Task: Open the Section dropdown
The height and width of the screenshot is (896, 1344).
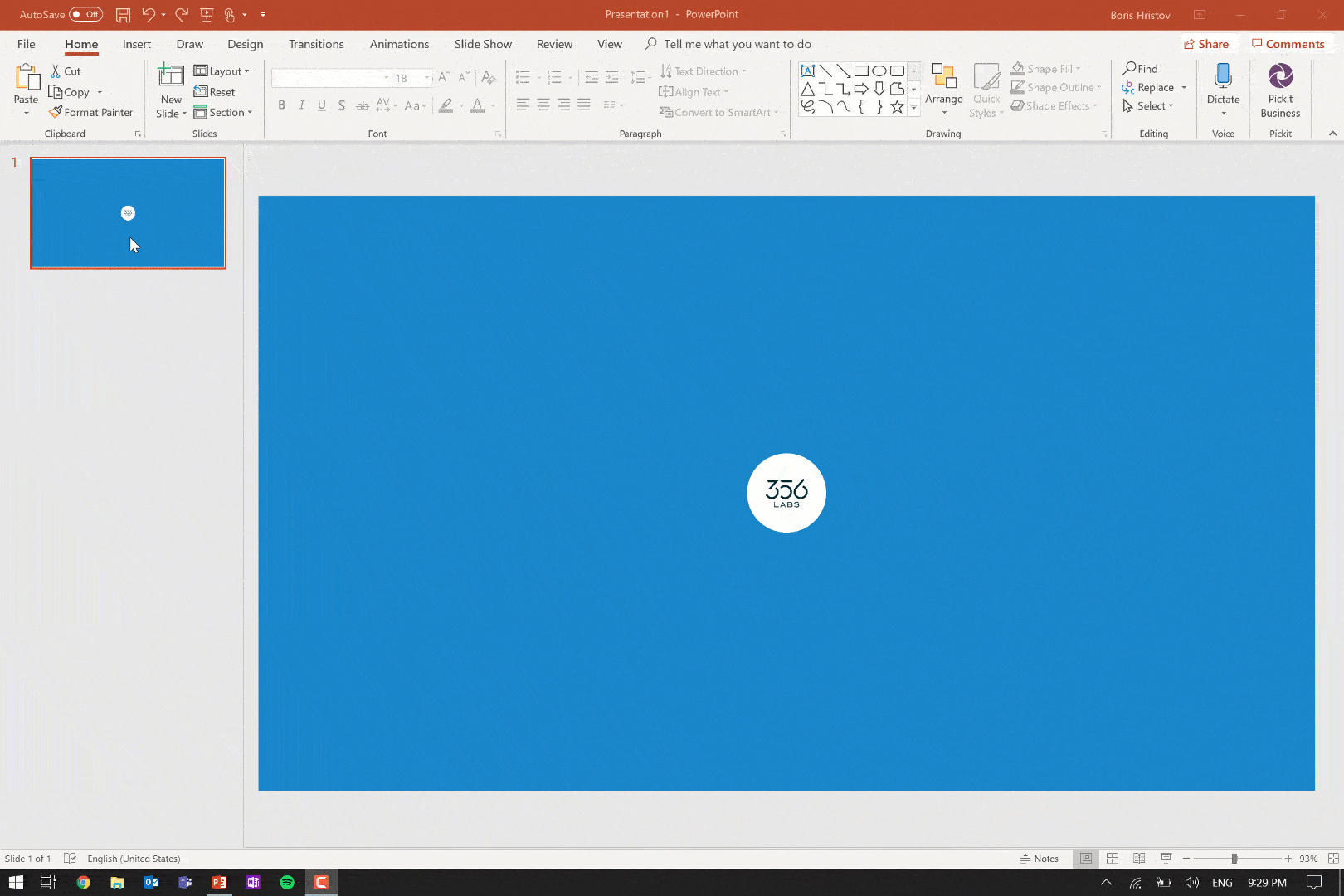Action: [x=223, y=112]
